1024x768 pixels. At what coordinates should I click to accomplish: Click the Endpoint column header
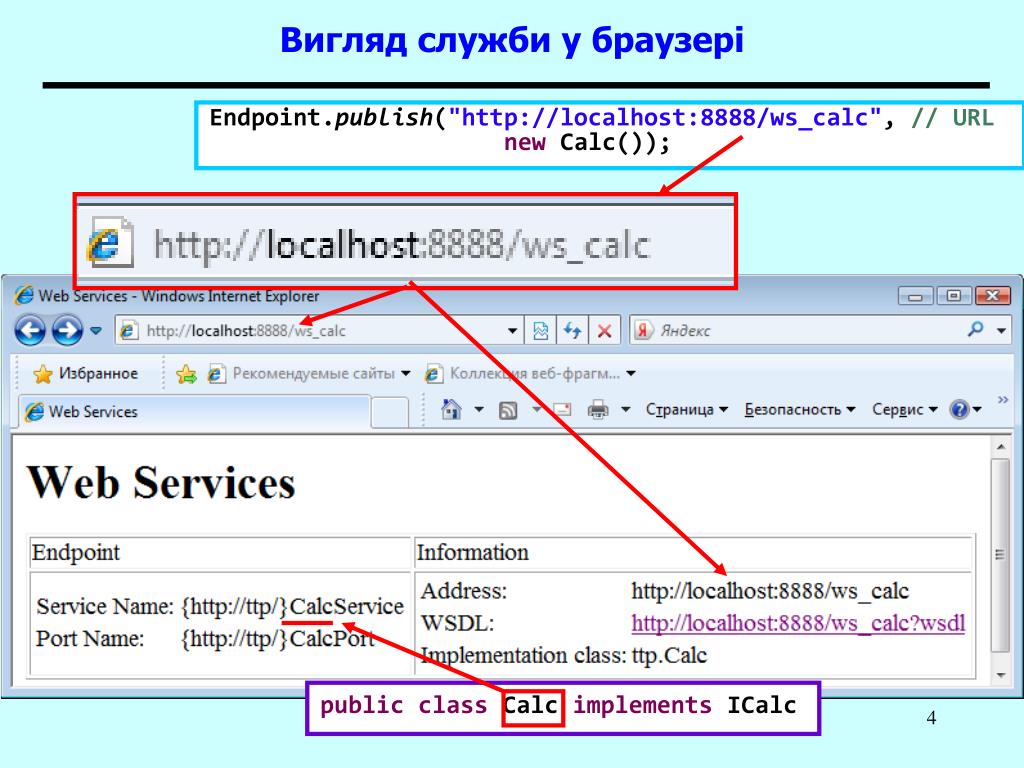pyautogui.click(x=76, y=552)
